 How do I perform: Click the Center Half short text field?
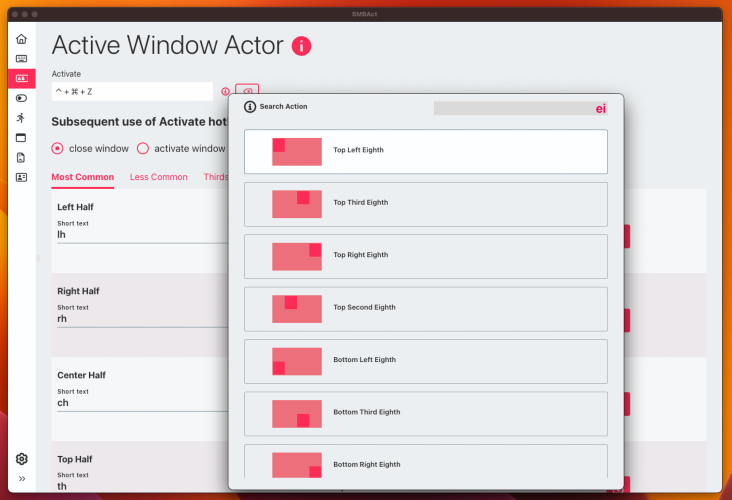[142, 403]
